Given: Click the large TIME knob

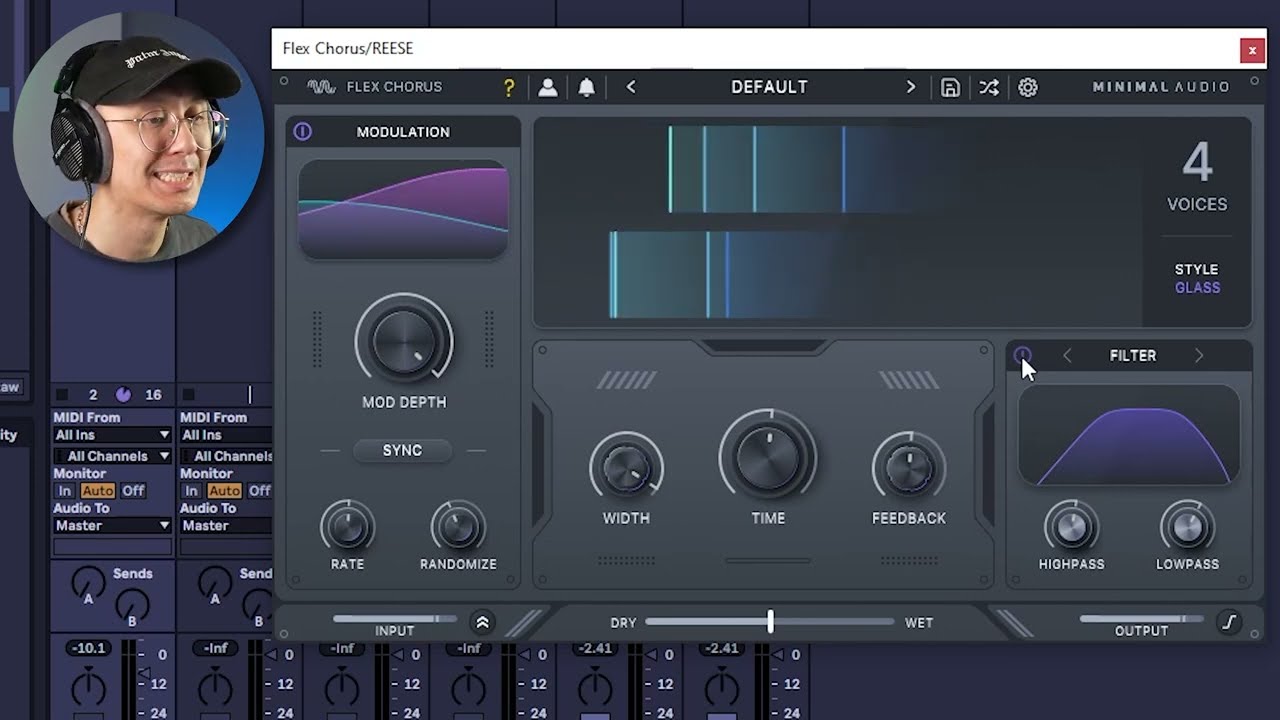Looking at the screenshot, I should 768,458.
